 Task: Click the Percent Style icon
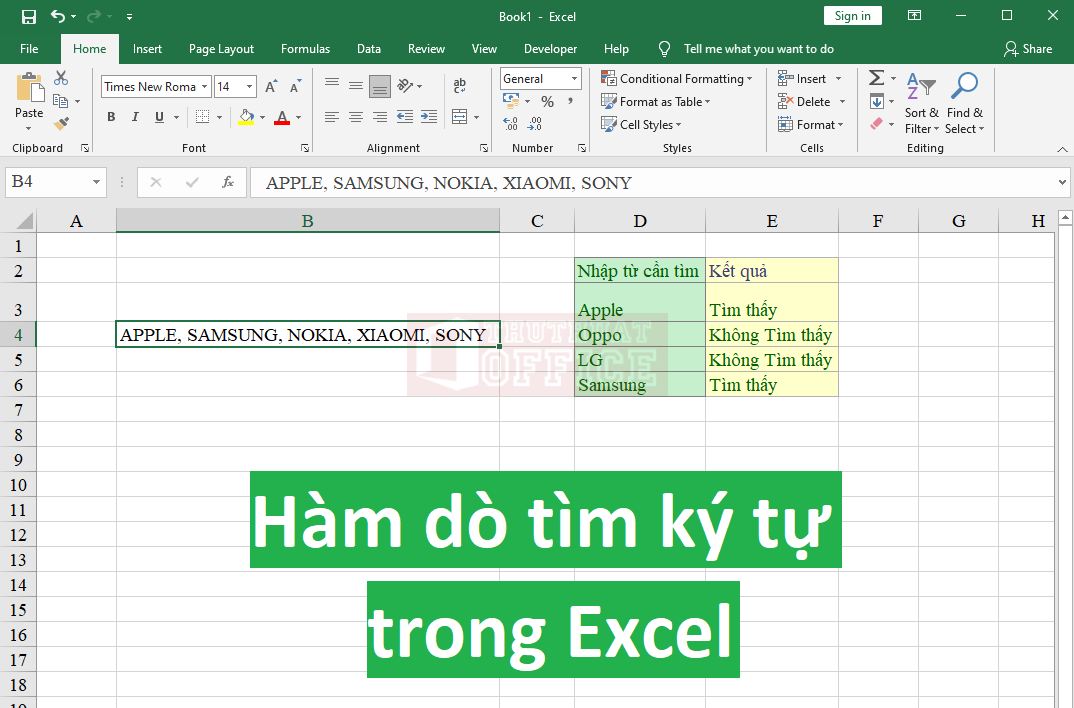547,102
